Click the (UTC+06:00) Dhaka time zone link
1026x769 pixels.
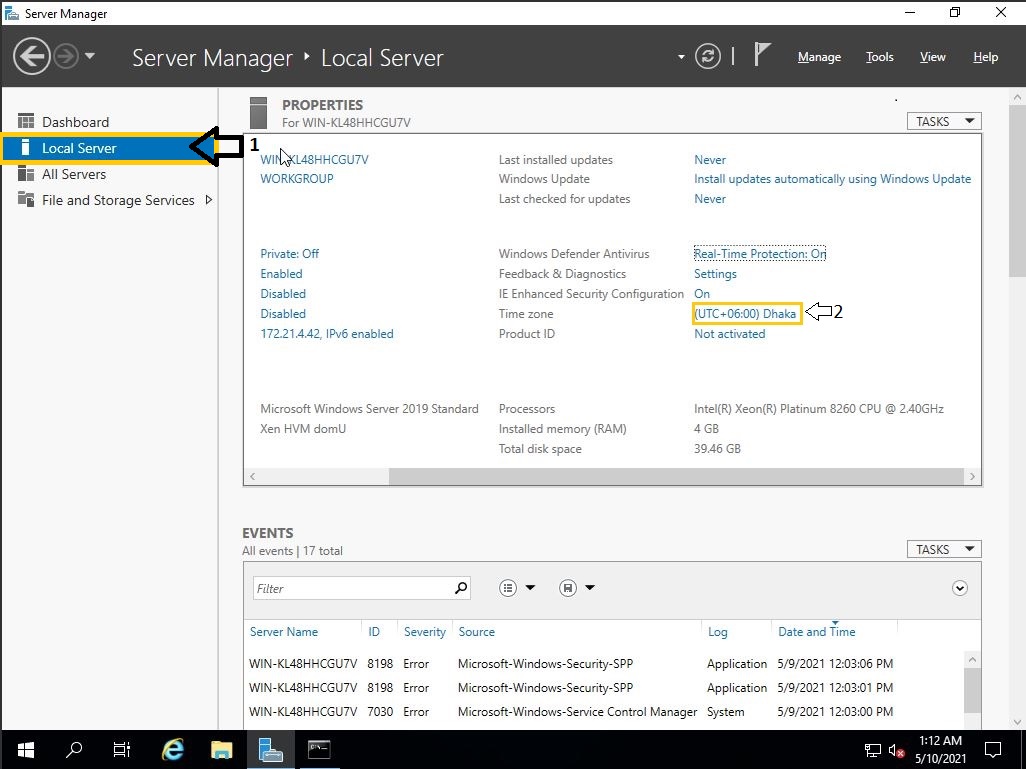[x=745, y=314]
